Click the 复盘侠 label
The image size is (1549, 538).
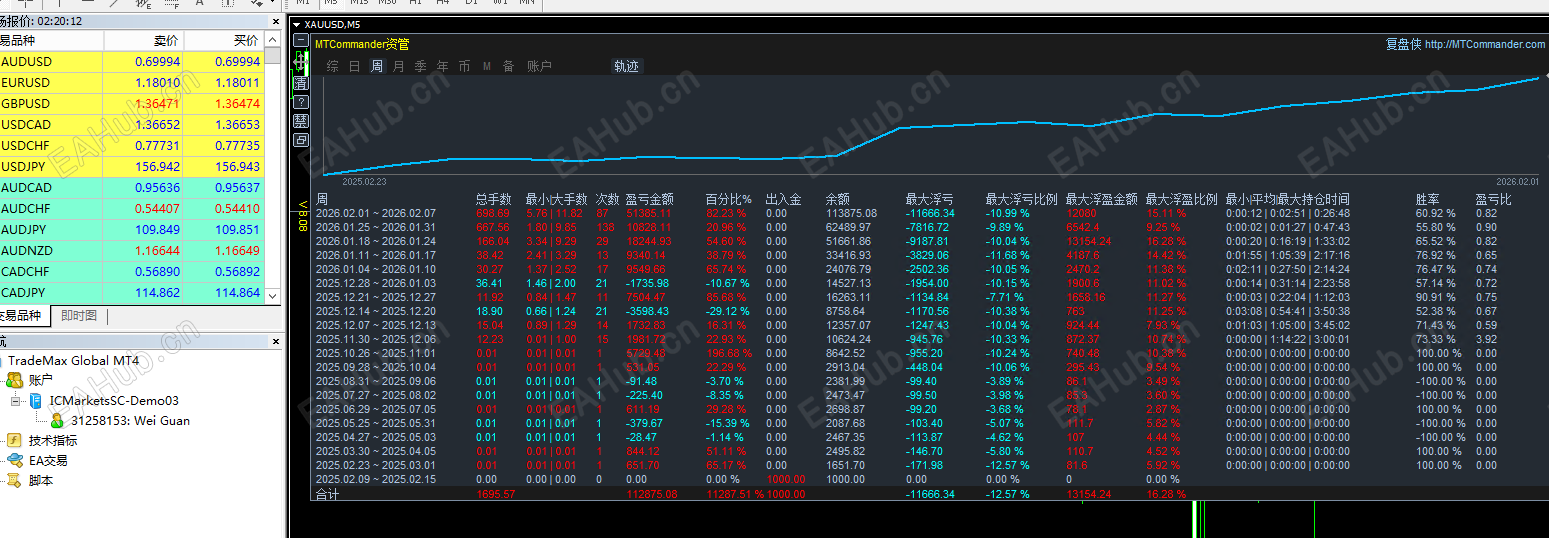click(1403, 44)
